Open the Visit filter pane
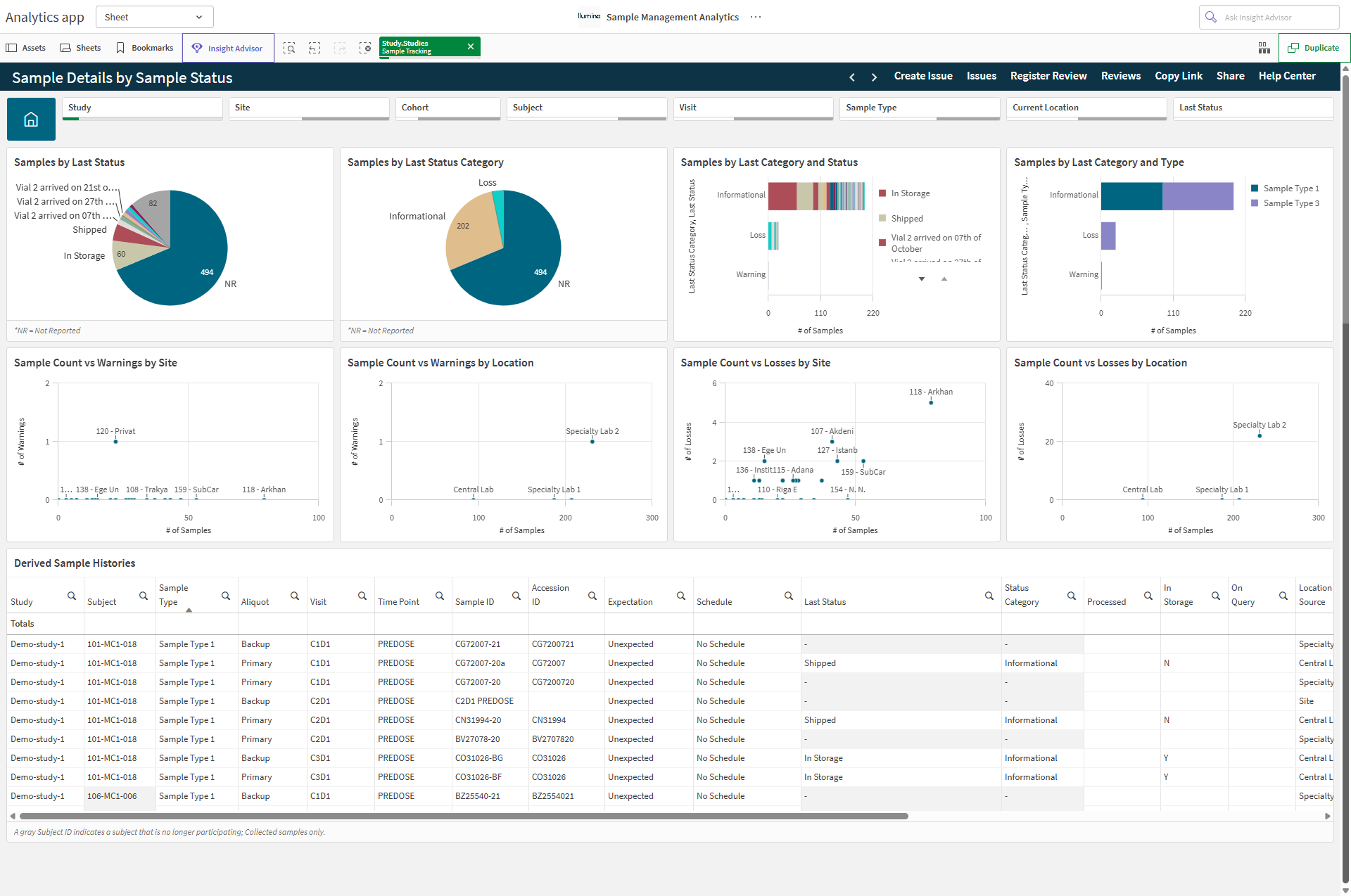The height and width of the screenshot is (896, 1351). tap(754, 108)
